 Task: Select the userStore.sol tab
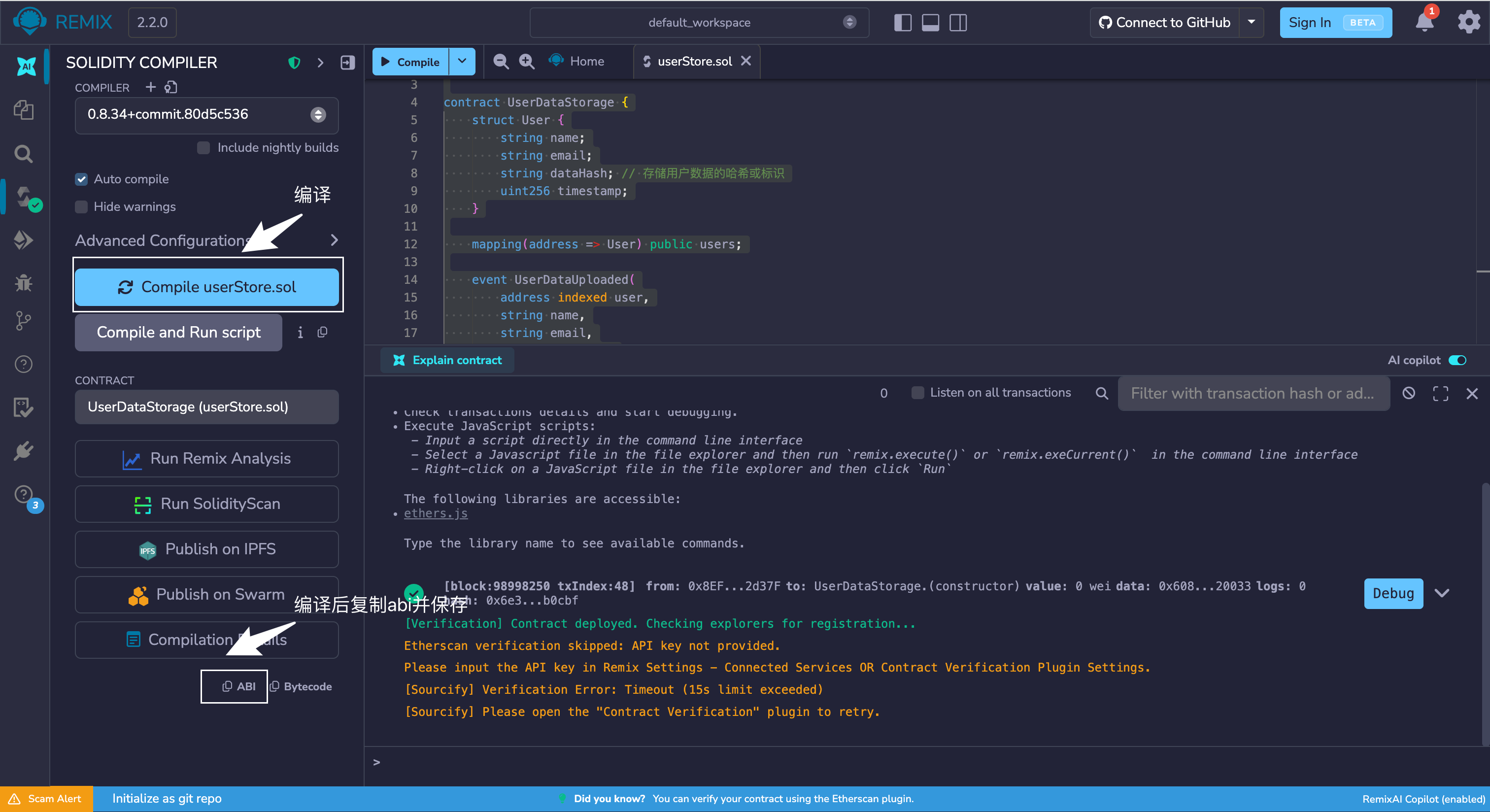(x=694, y=61)
